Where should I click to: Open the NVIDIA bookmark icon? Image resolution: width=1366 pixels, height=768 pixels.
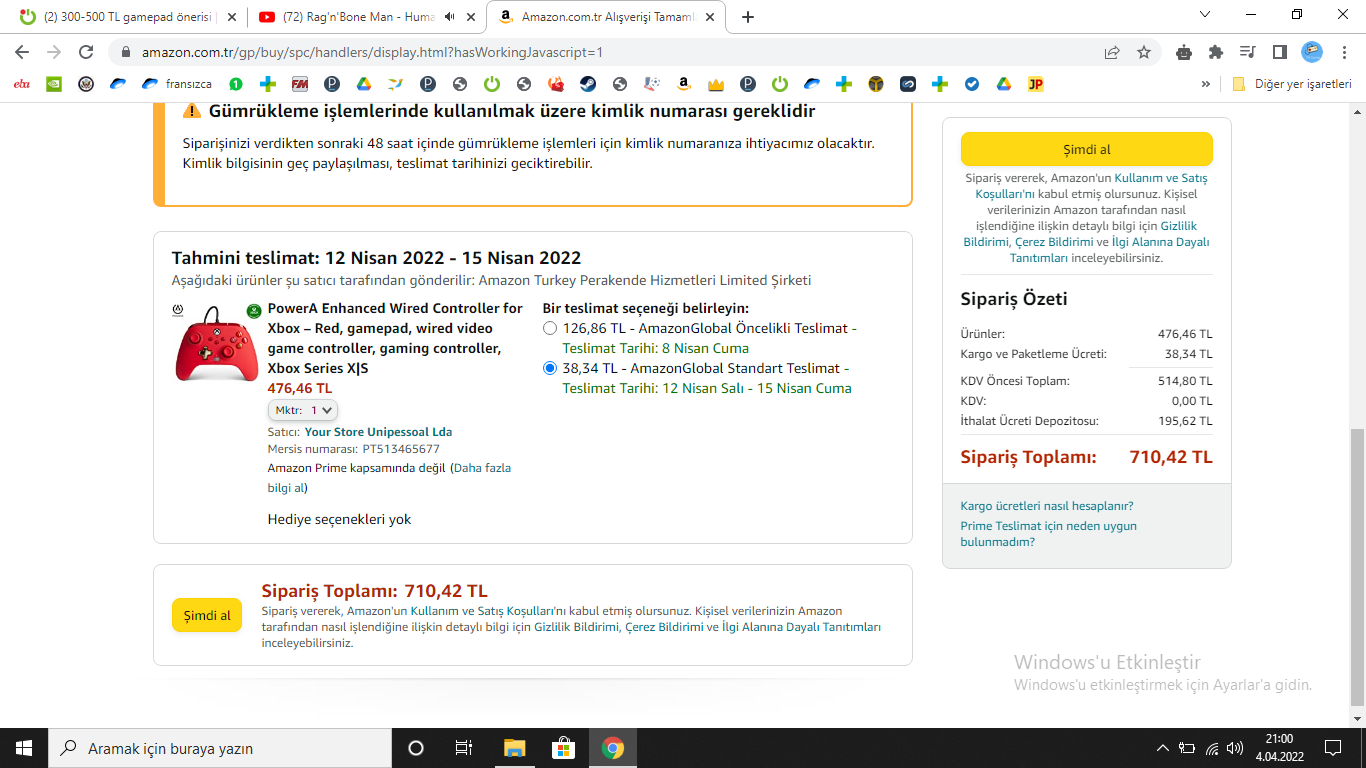[x=54, y=84]
